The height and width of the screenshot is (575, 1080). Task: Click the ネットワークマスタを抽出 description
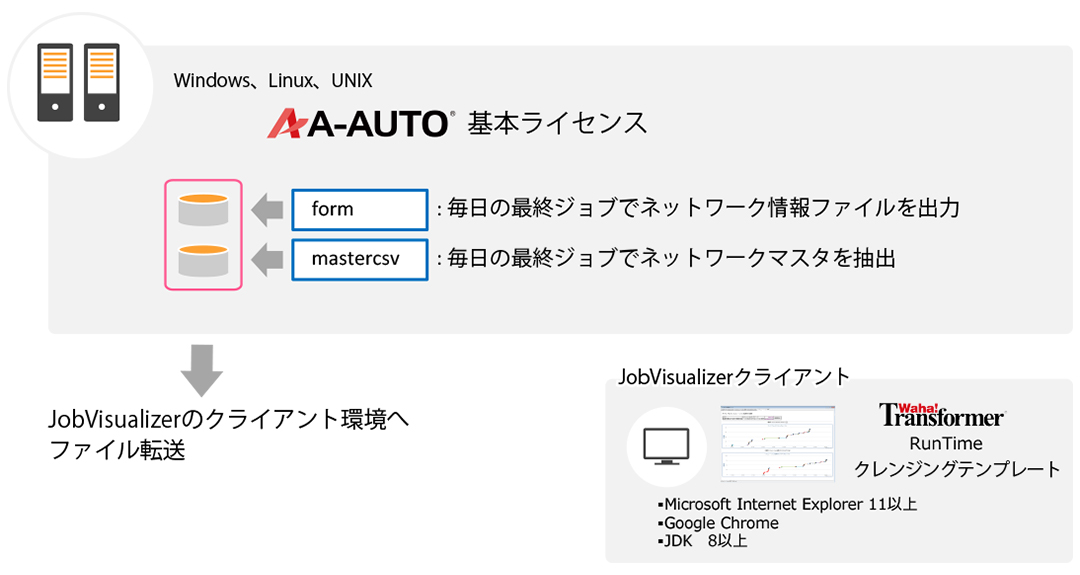pyautogui.click(x=666, y=258)
